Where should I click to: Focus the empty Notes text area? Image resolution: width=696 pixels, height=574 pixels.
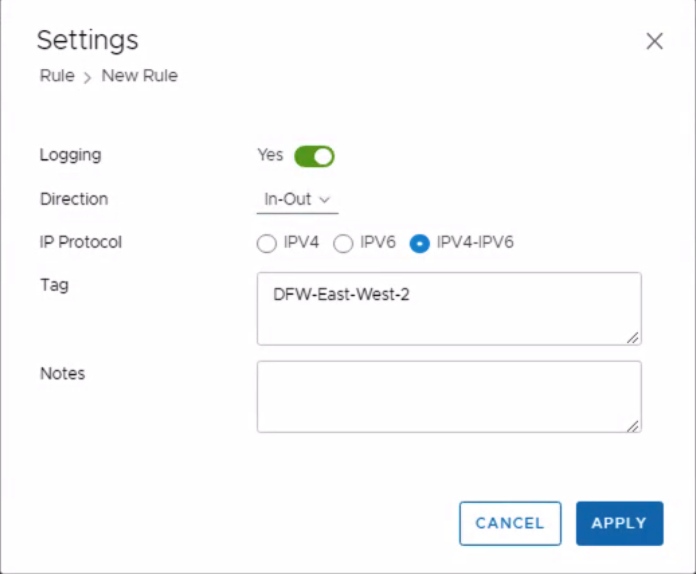click(x=448, y=396)
